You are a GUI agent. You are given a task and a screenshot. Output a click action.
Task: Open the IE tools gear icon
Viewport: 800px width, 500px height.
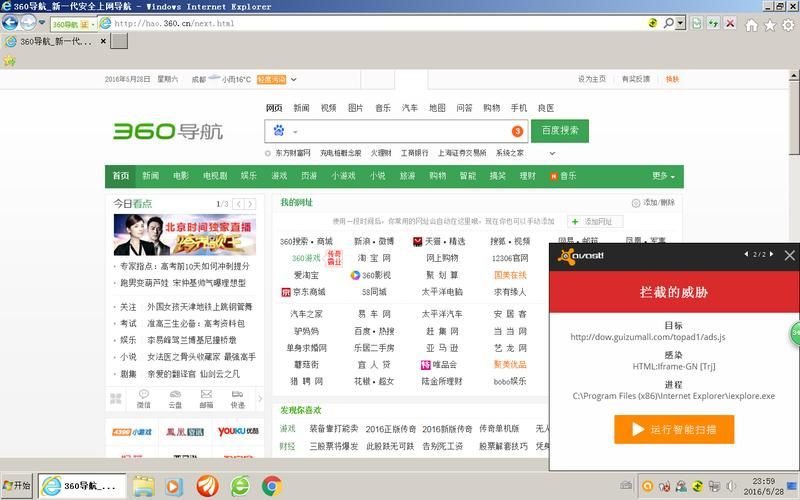[788, 25]
